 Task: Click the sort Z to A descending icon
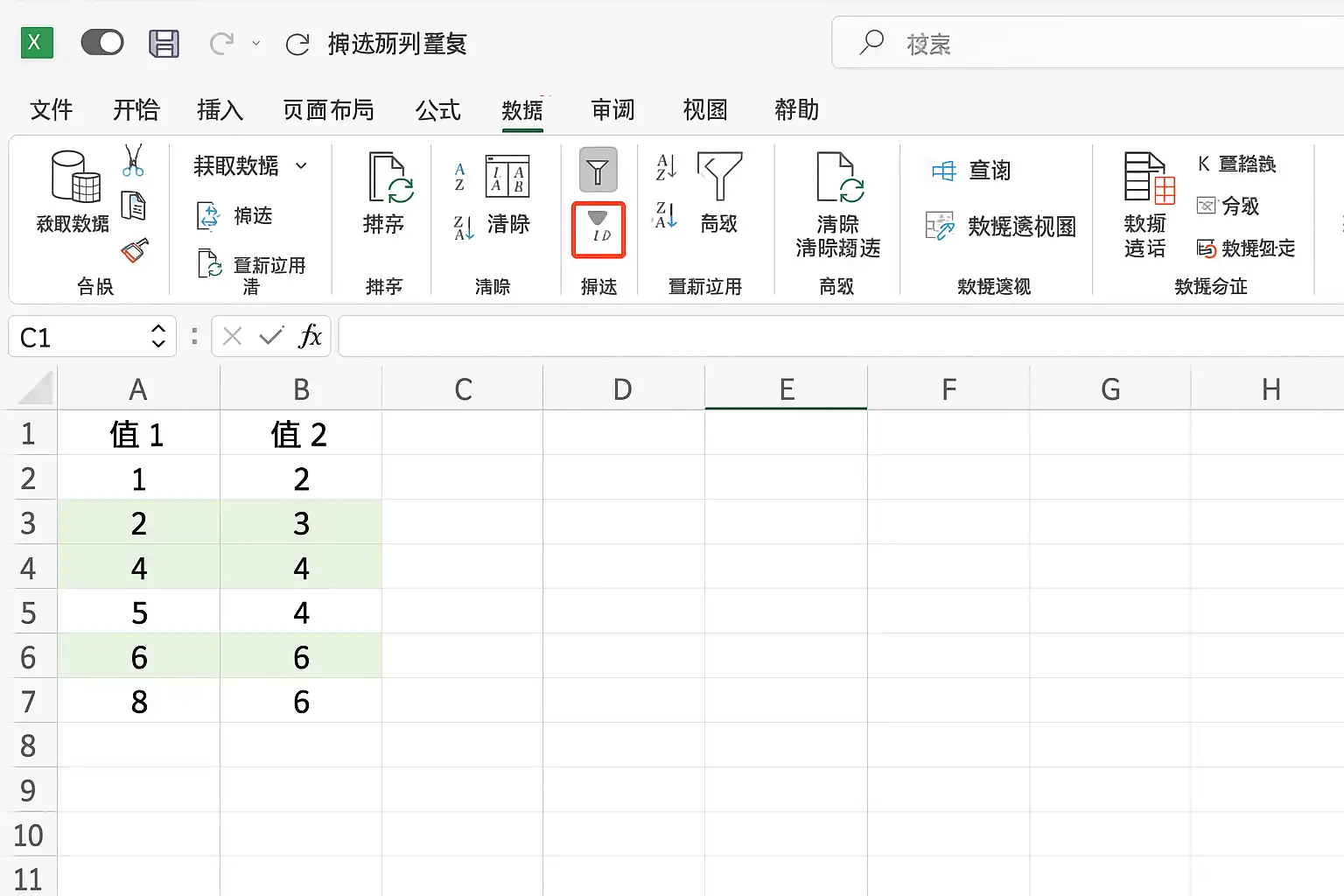point(666,215)
